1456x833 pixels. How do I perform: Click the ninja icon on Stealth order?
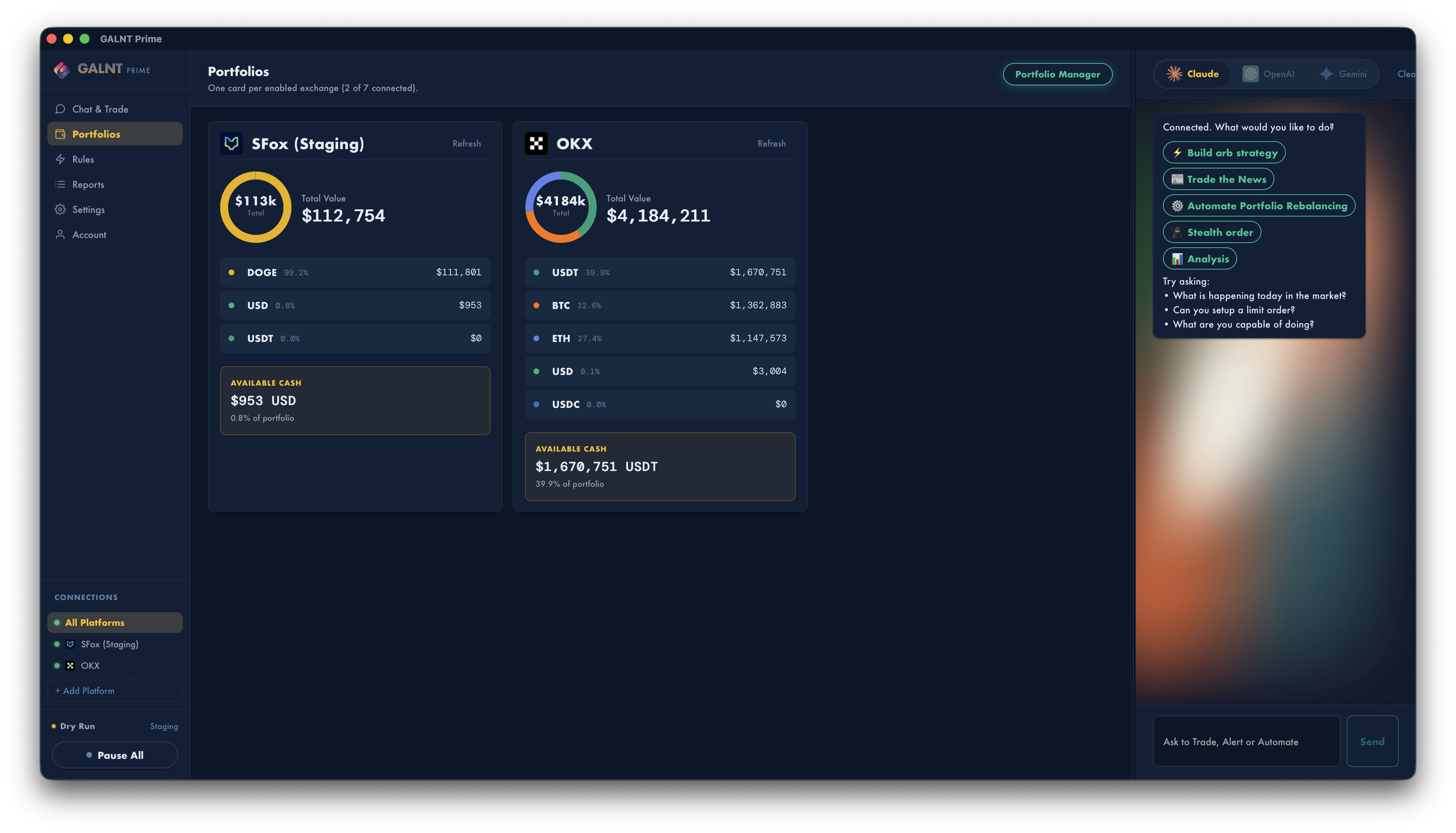click(x=1177, y=232)
